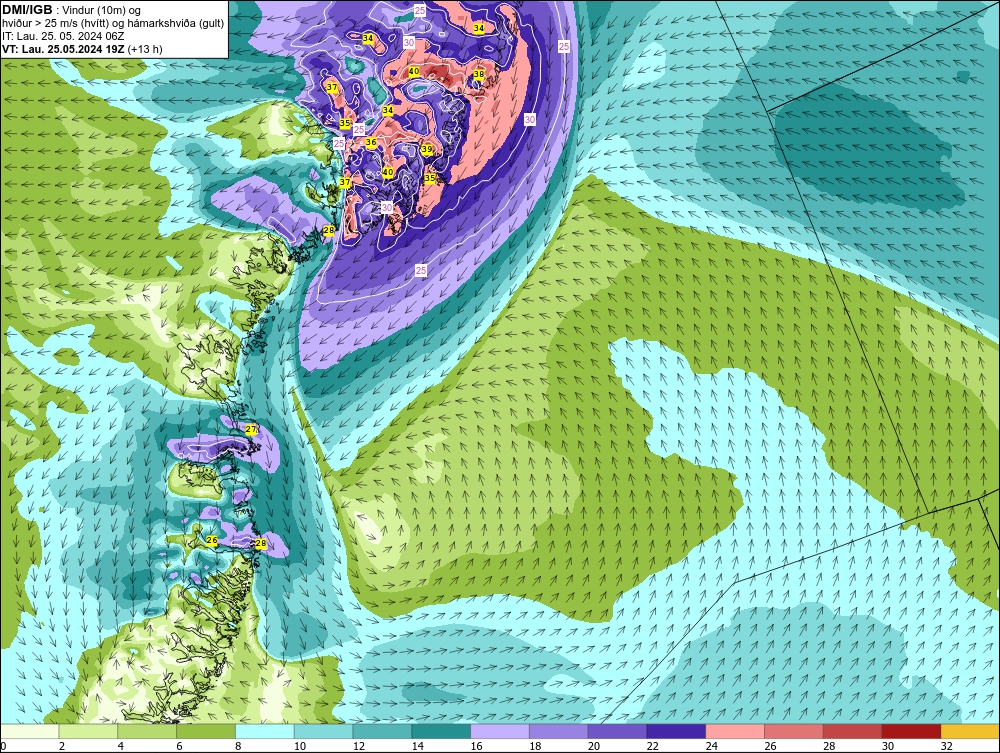Click the legend scale number 8
The height and width of the screenshot is (753, 1000).
click(x=239, y=746)
